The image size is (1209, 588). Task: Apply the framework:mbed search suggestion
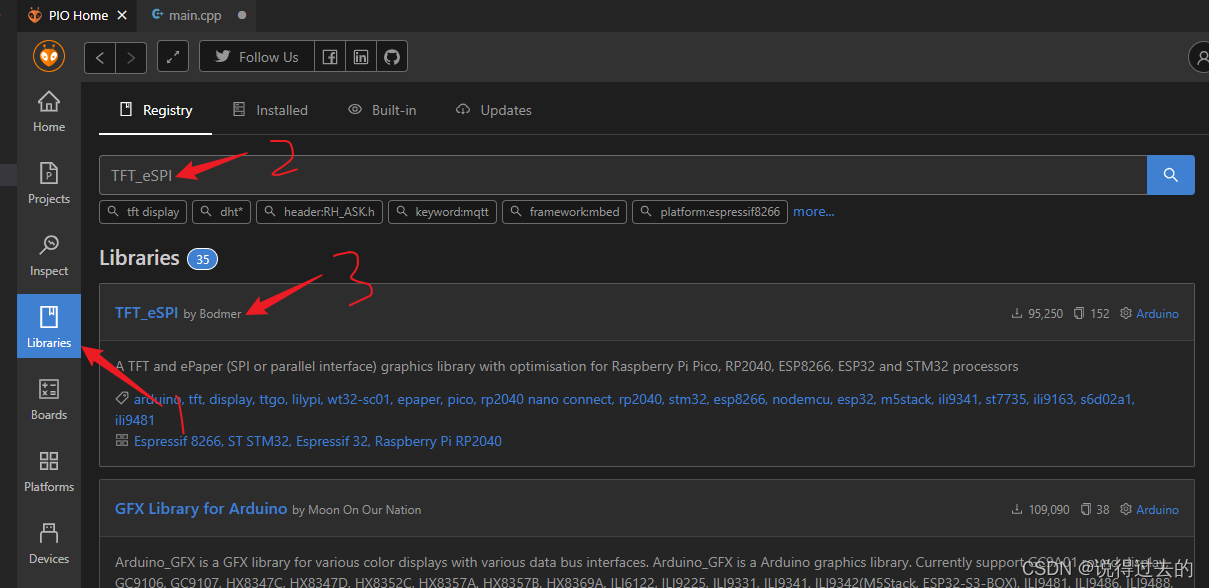(x=565, y=212)
